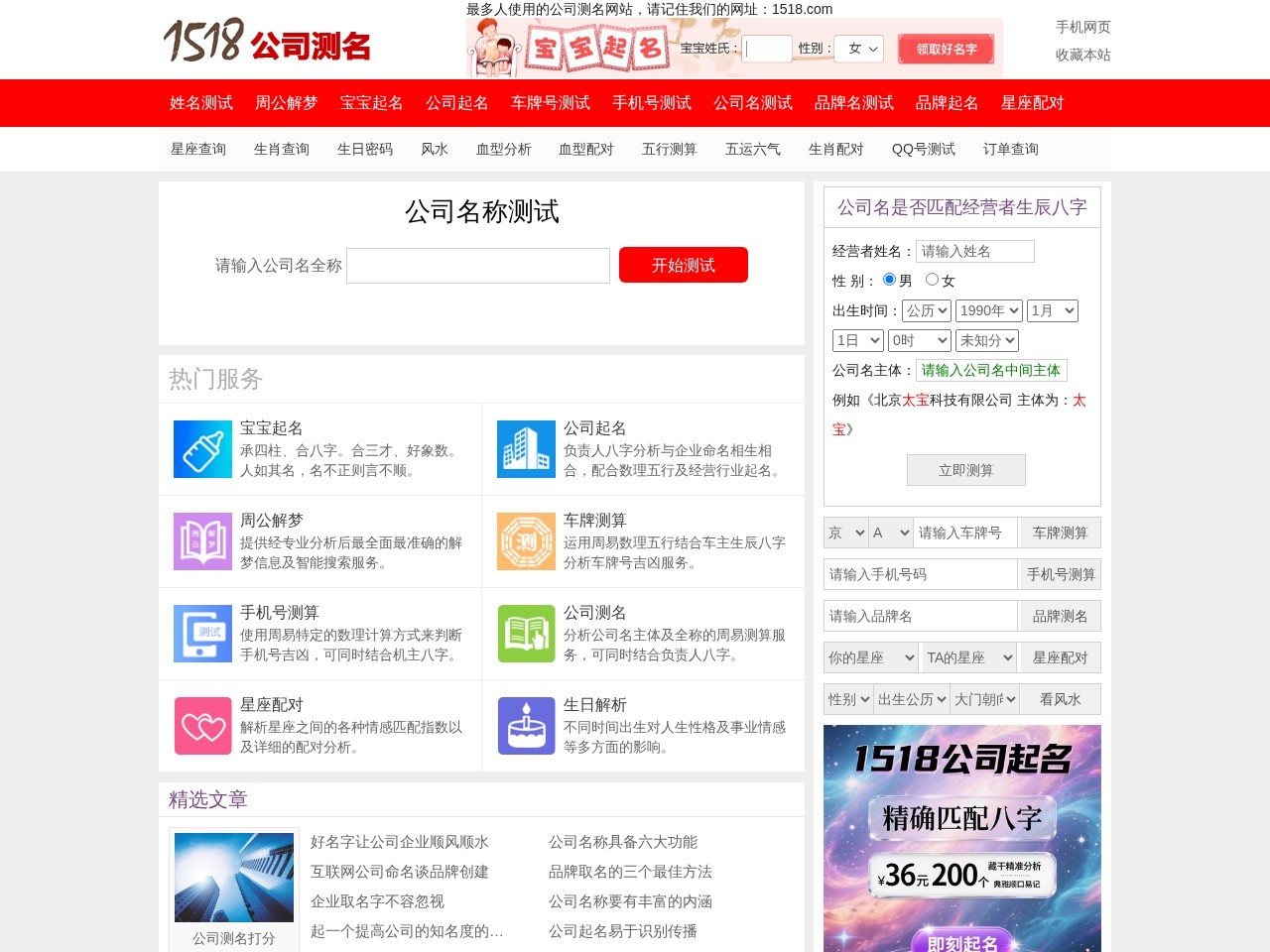The image size is (1270, 952).
Task: Click the 车牌测算 bagua icon
Action: pos(526,541)
